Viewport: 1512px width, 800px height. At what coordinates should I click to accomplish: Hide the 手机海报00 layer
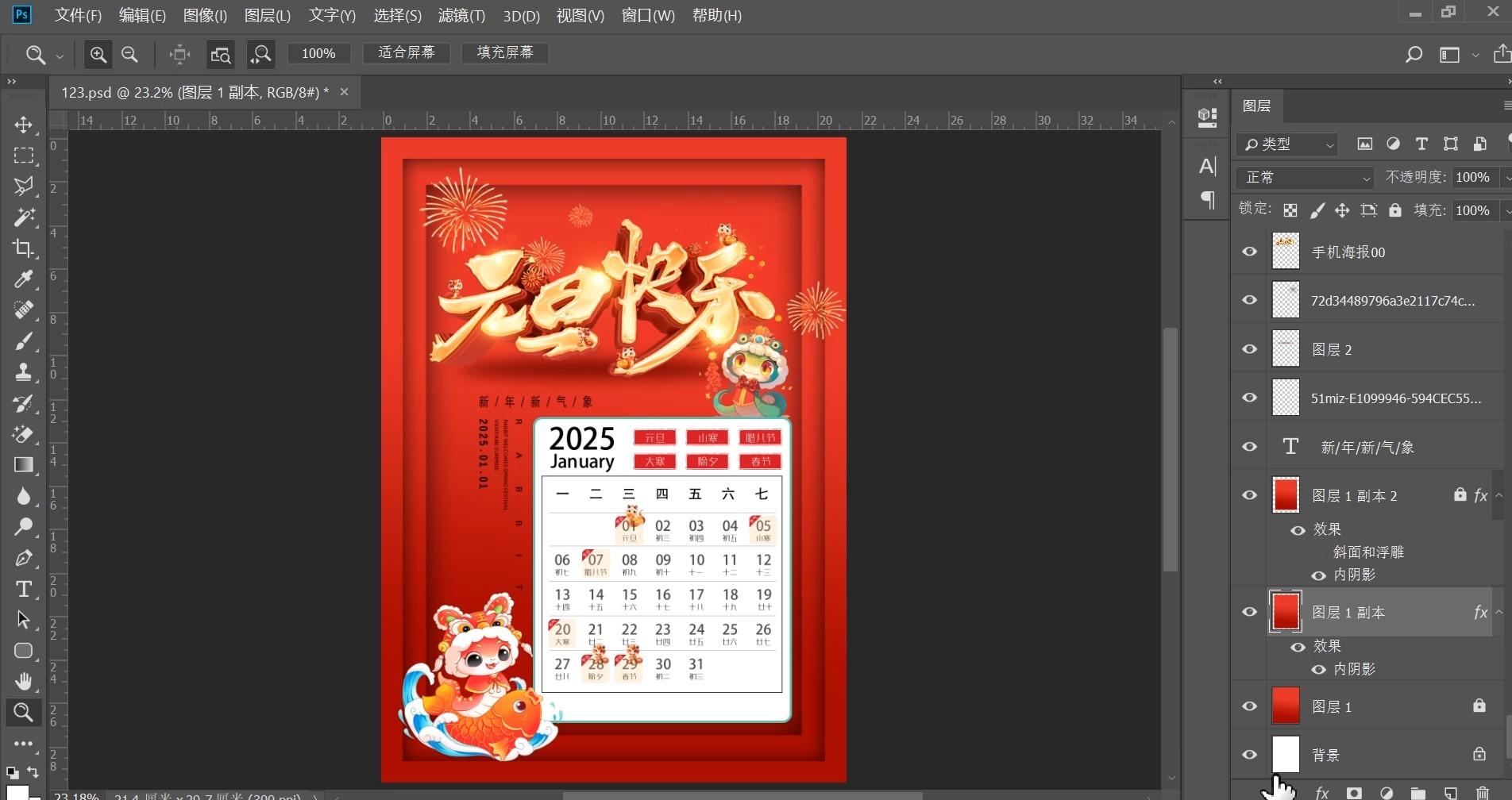coord(1249,252)
